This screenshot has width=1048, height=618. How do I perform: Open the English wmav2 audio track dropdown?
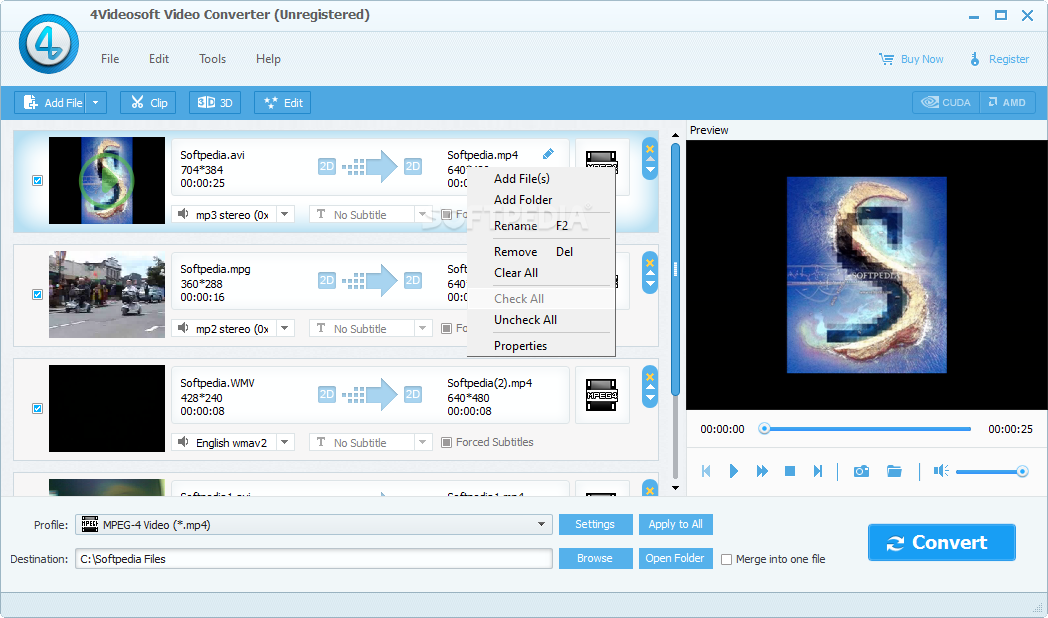pyautogui.click(x=285, y=442)
